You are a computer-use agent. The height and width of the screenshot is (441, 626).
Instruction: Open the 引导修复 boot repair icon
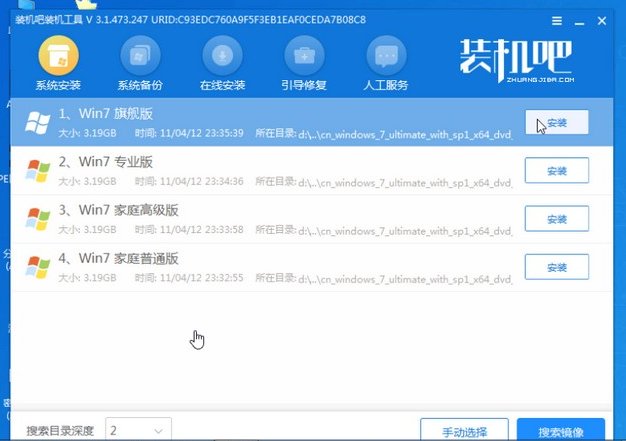[304, 55]
